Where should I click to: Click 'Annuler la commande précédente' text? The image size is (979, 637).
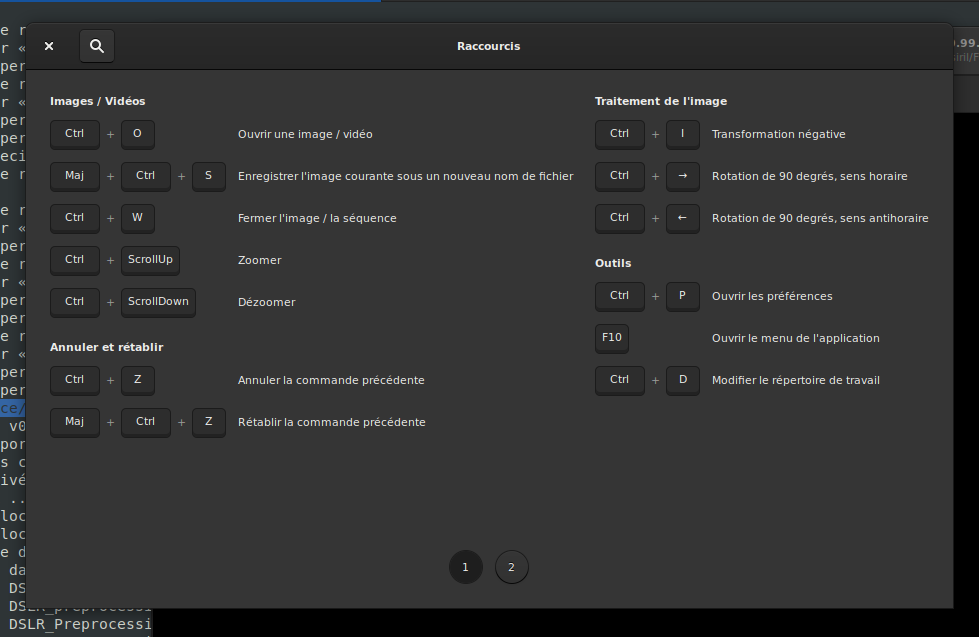point(331,380)
